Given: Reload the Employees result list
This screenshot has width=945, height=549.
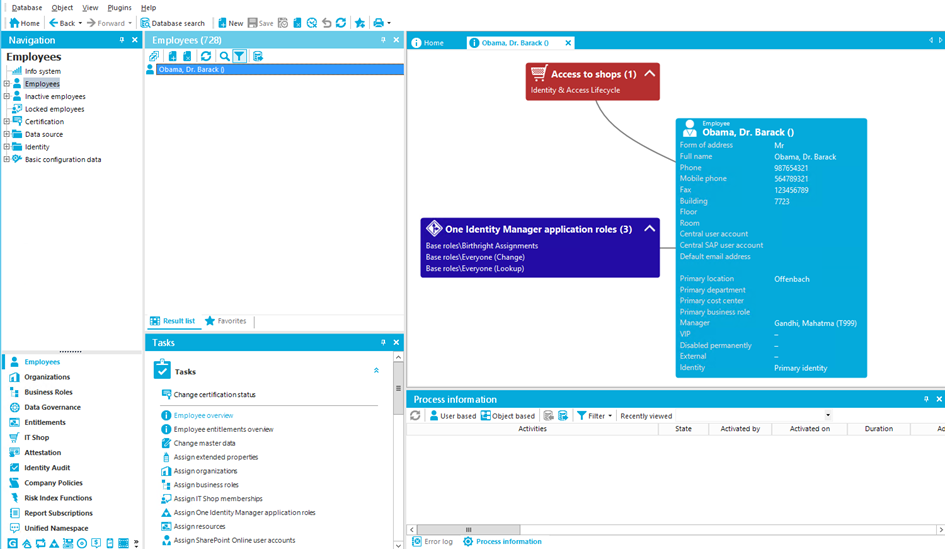Looking at the screenshot, I should tap(205, 57).
